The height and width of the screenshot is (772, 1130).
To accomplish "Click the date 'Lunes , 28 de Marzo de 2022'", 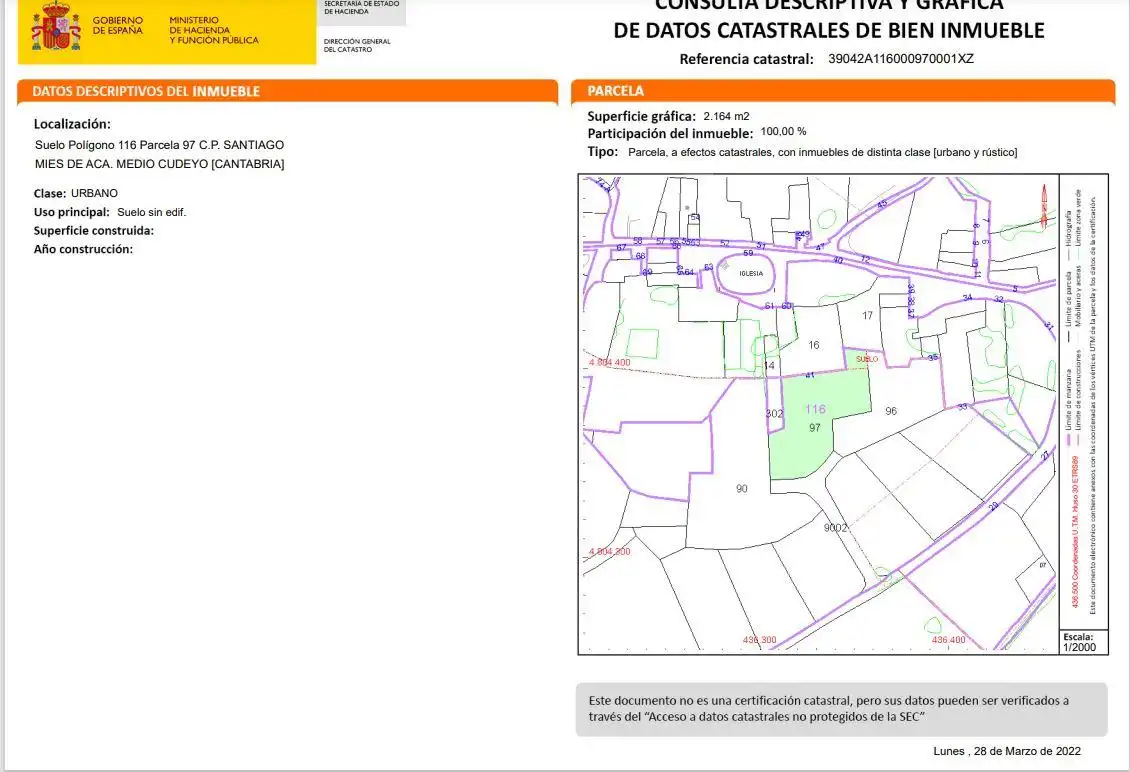I will pos(1007,751).
